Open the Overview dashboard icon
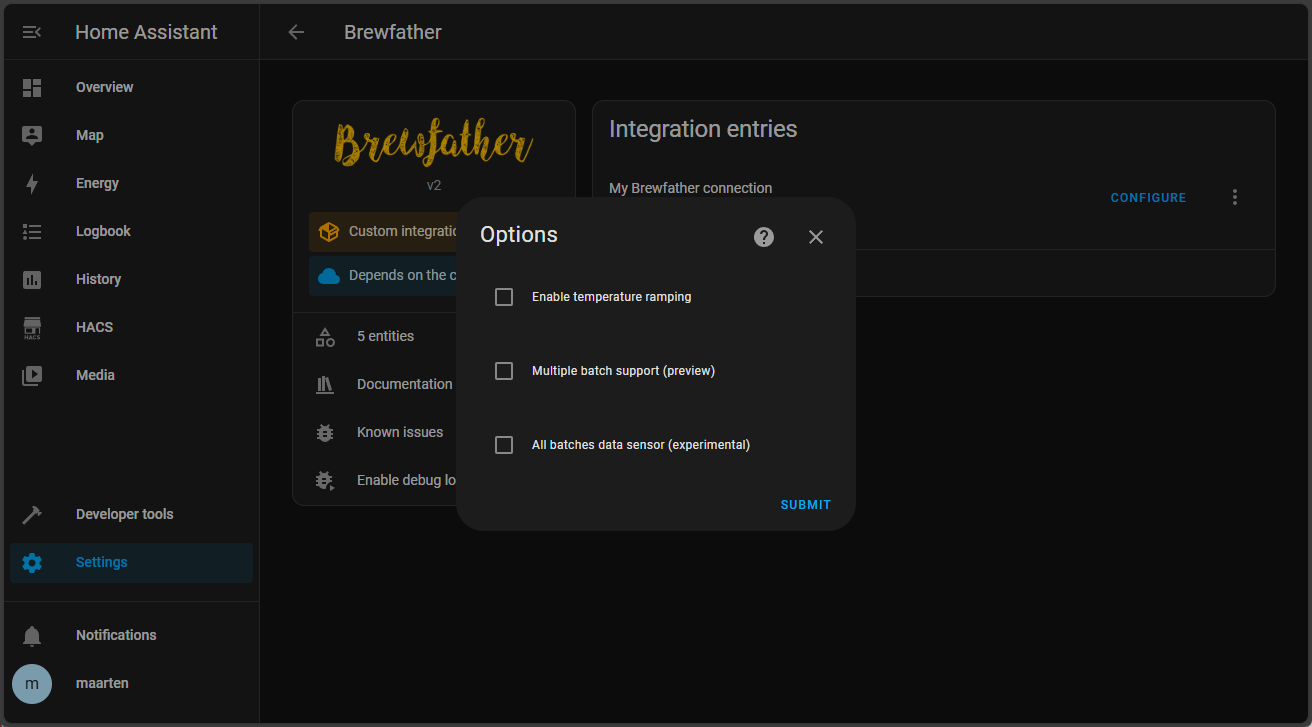The width and height of the screenshot is (1312, 727). (x=32, y=87)
